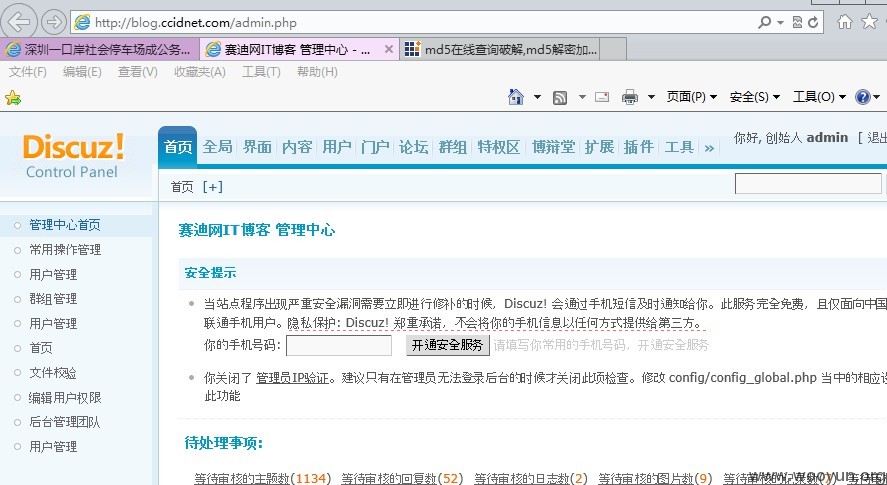Open 管理中心首页 in the sidebar
The width and height of the screenshot is (887, 485).
pos(65,225)
